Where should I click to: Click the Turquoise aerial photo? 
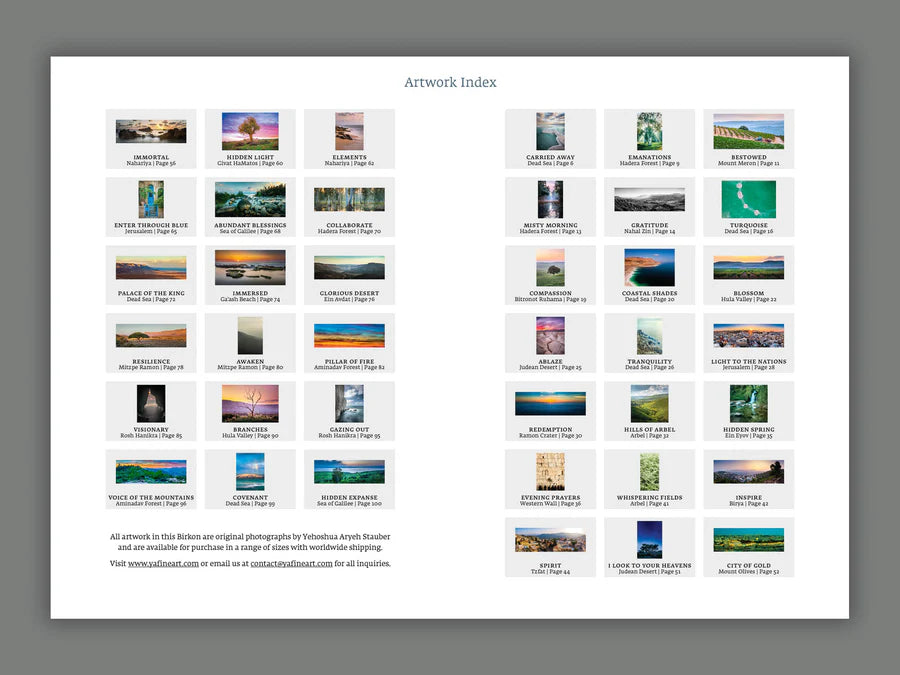(x=748, y=199)
